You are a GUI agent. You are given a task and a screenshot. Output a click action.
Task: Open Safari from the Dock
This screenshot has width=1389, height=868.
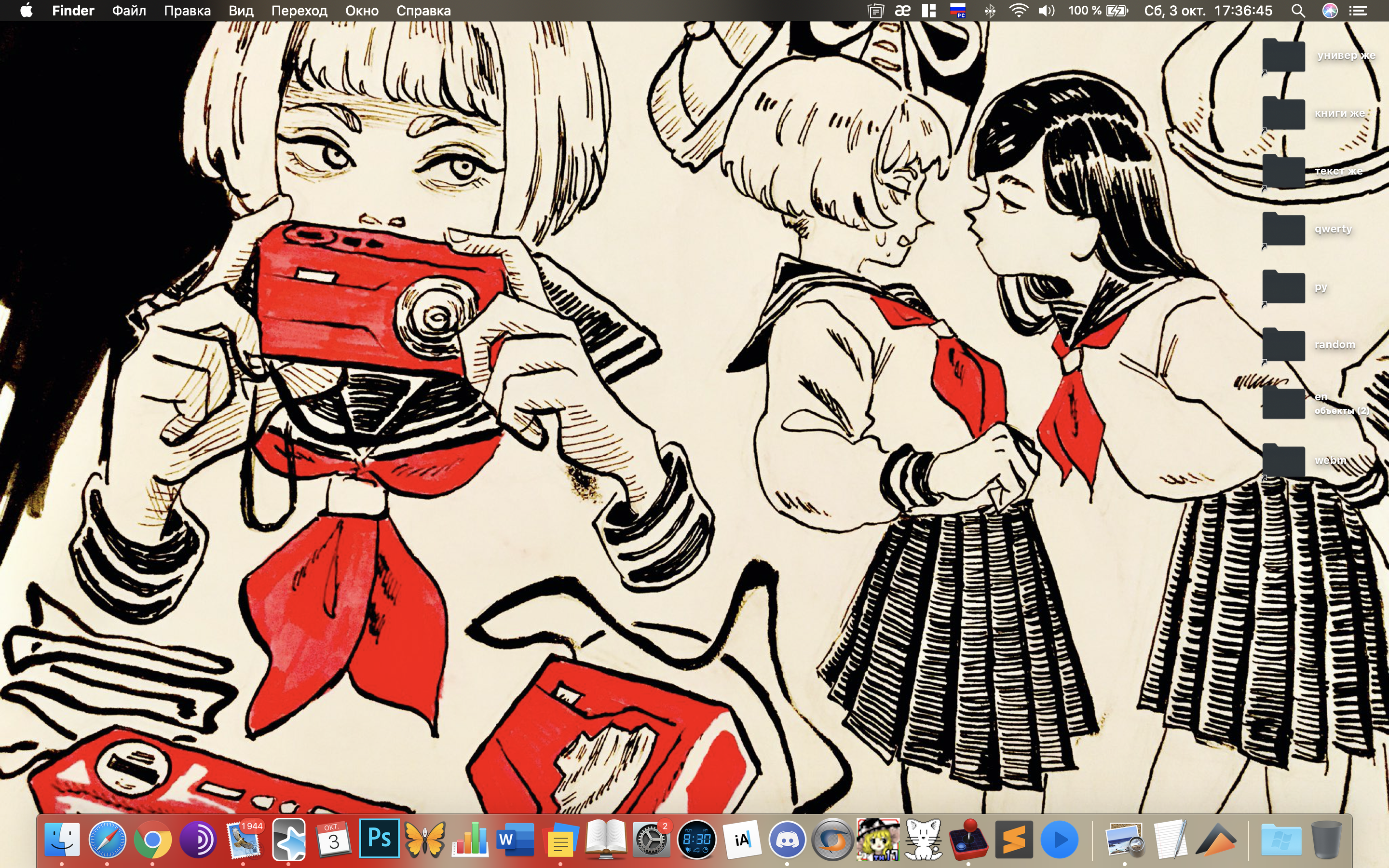108,841
